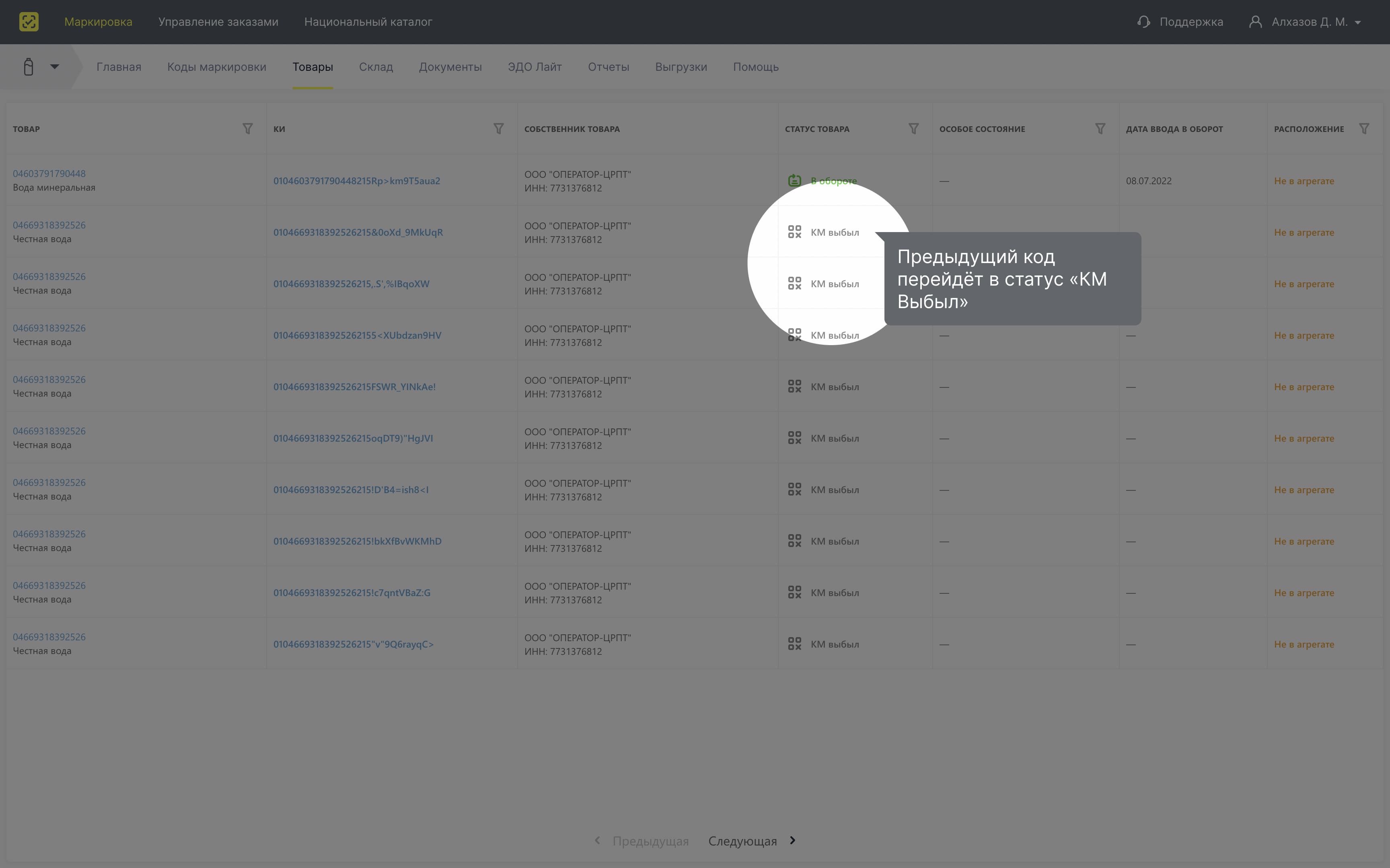Open the filter for ОСОБОЕ СОСТОЯНИЕ column
Viewport: 1390px width, 868px height.
[x=1100, y=129]
